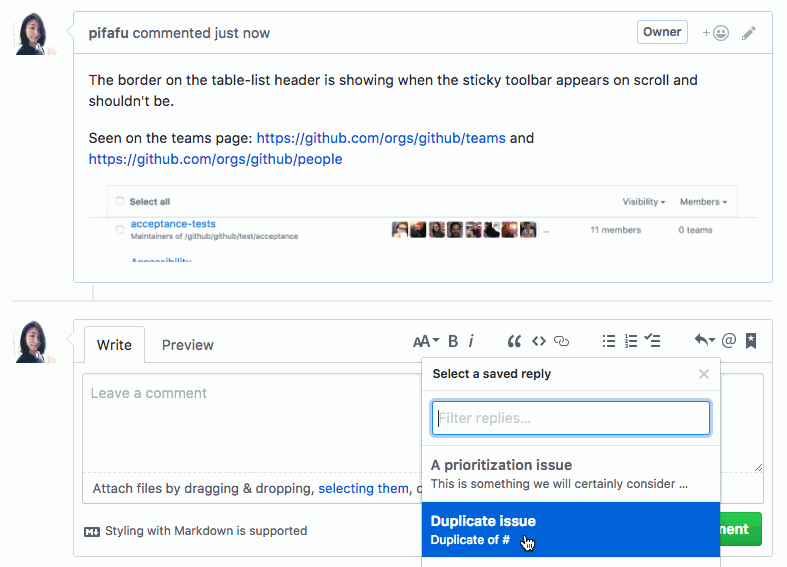
Task: Insert a quote block
Action: pyautogui.click(x=514, y=341)
